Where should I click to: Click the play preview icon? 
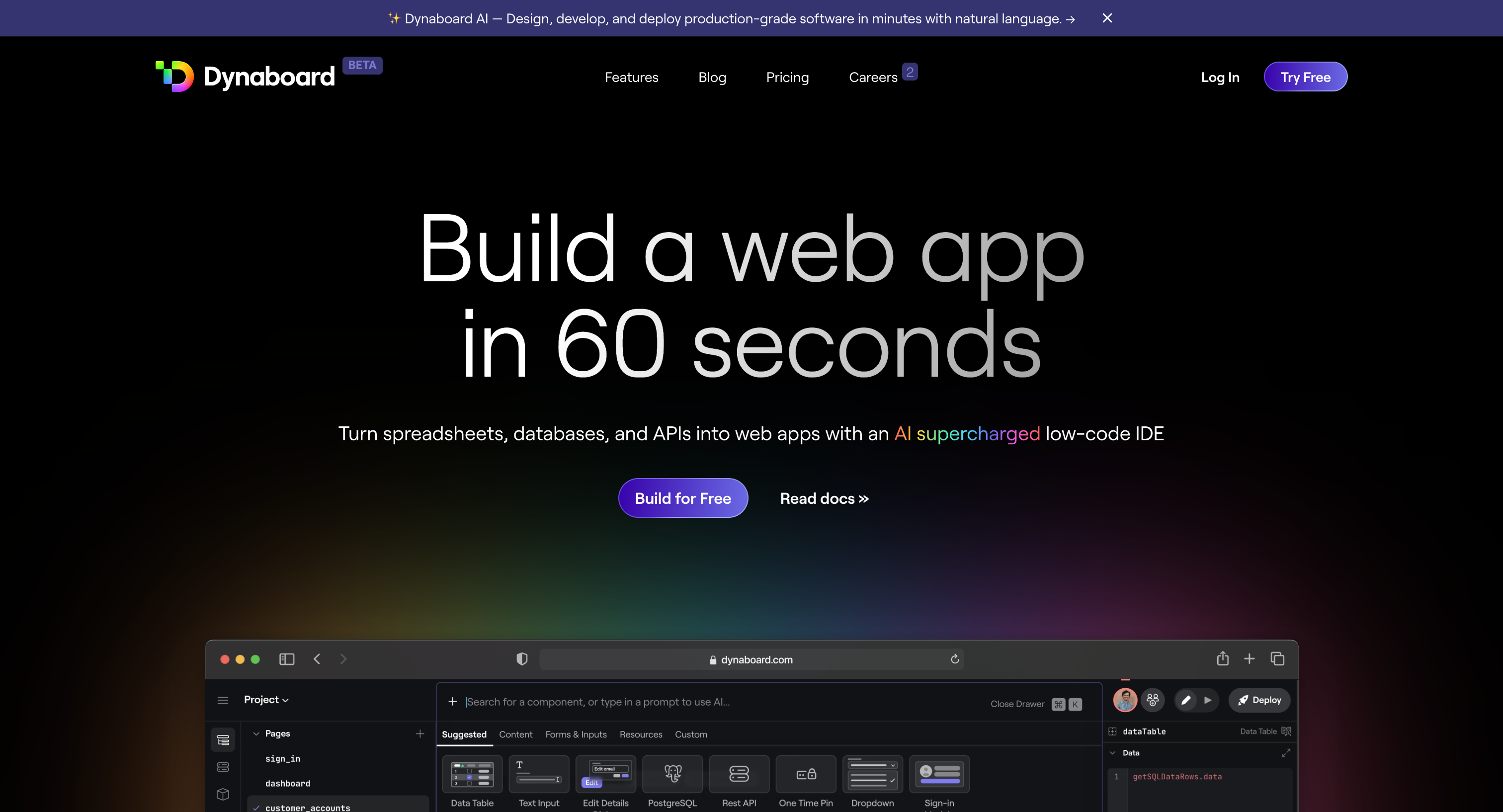[1208, 700]
